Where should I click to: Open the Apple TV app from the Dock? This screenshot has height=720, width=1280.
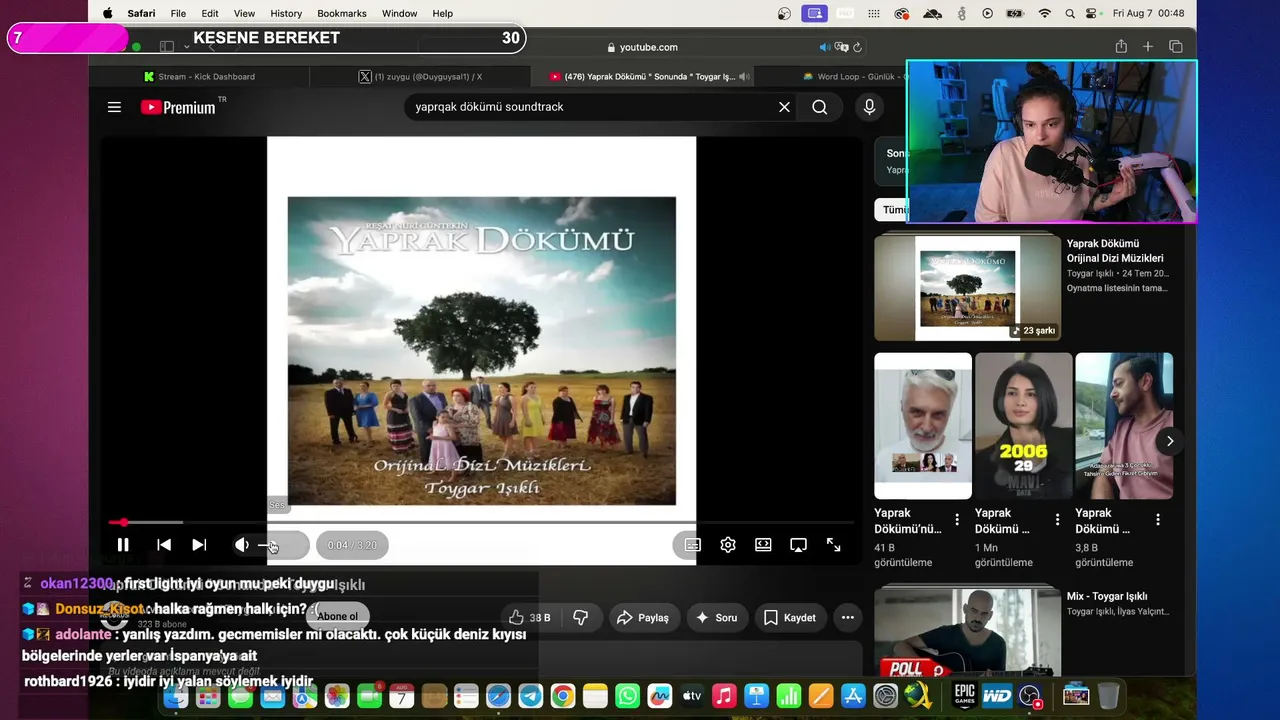[x=692, y=696]
